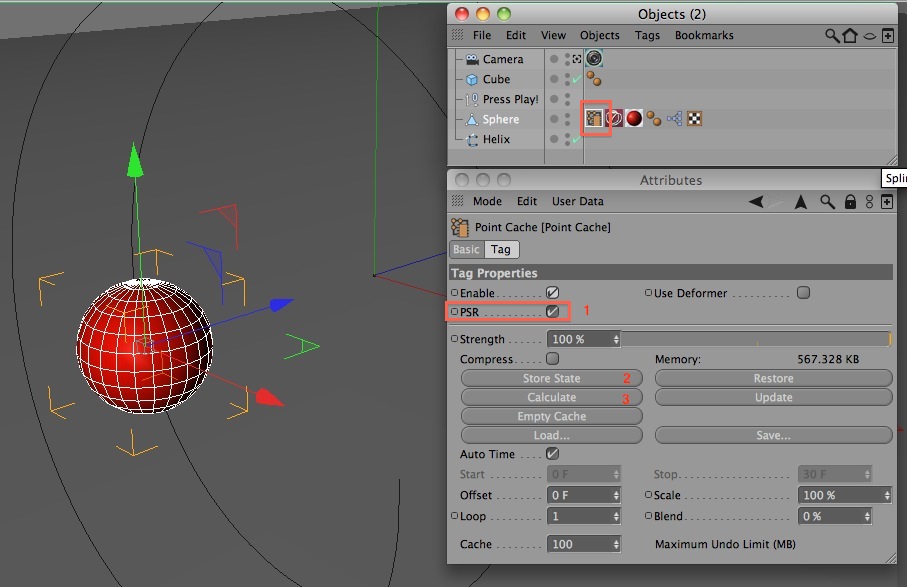
Task: Switch to the Tag tab
Action: (501, 249)
